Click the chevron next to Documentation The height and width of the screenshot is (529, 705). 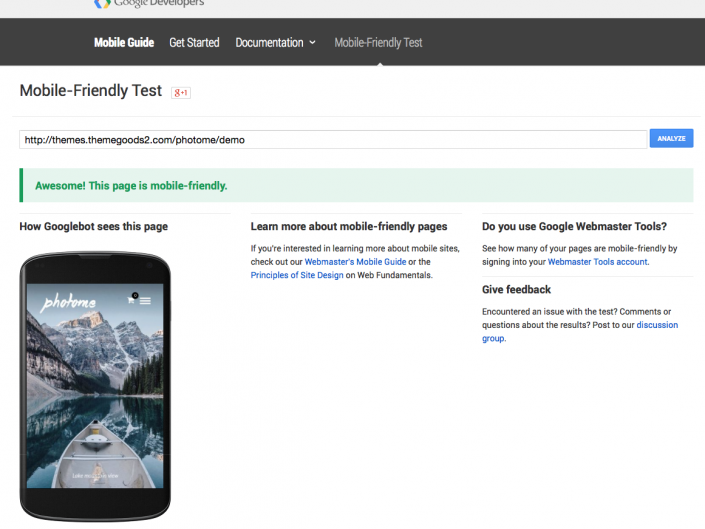[x=312, y=42]
